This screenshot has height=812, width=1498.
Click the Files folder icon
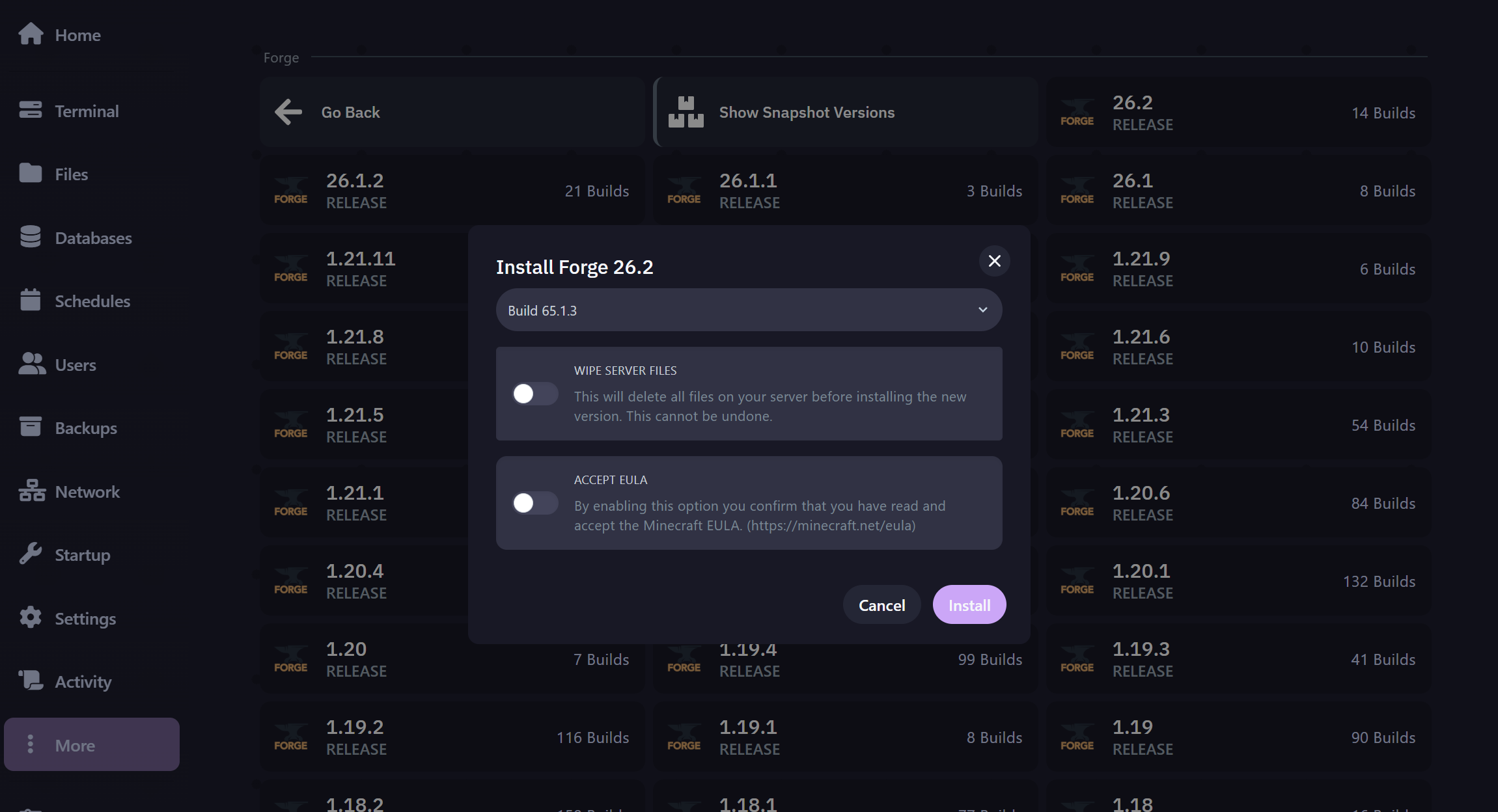(x=31, y=173)
